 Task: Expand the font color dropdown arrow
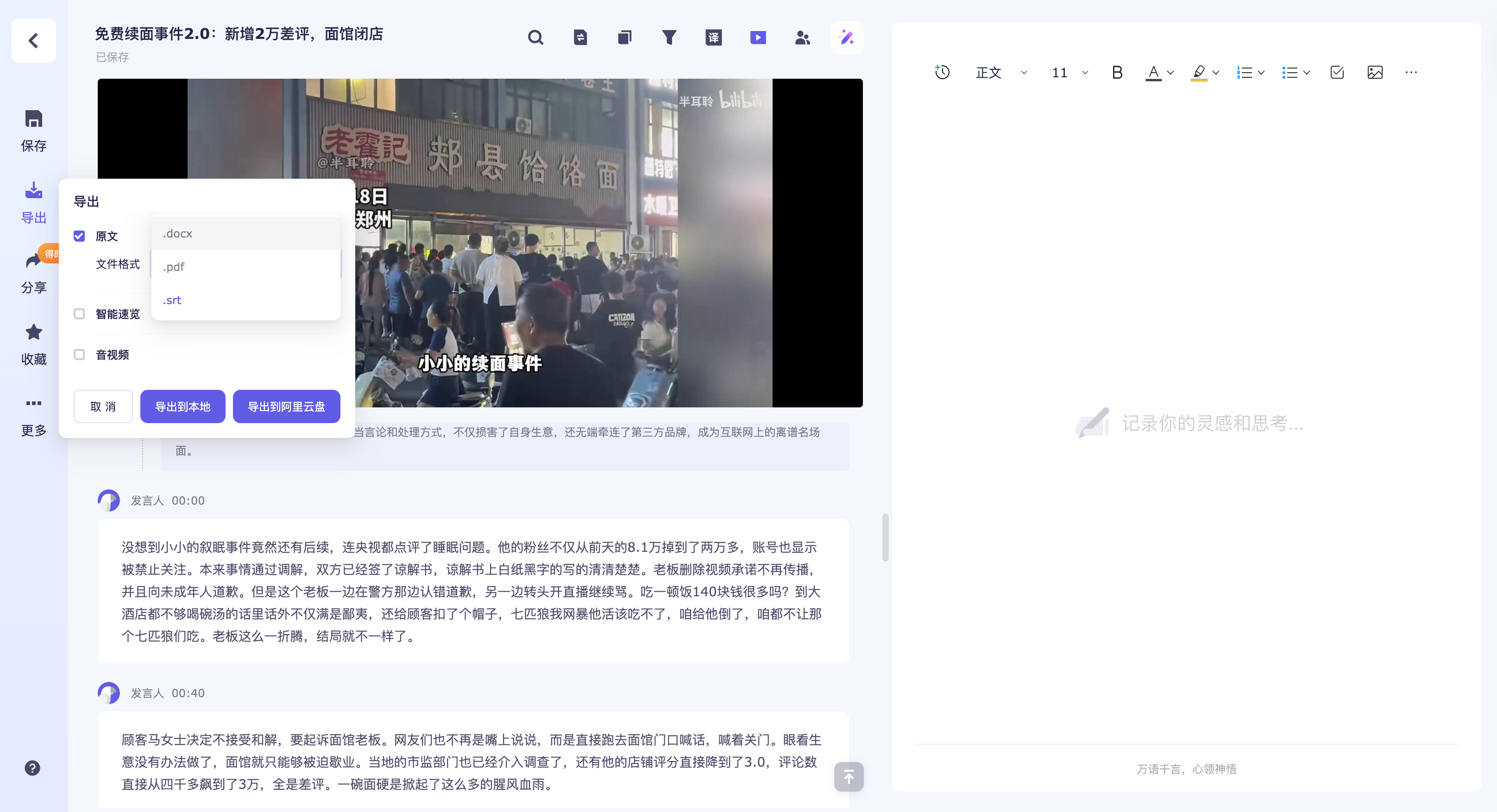(1170, 73)
